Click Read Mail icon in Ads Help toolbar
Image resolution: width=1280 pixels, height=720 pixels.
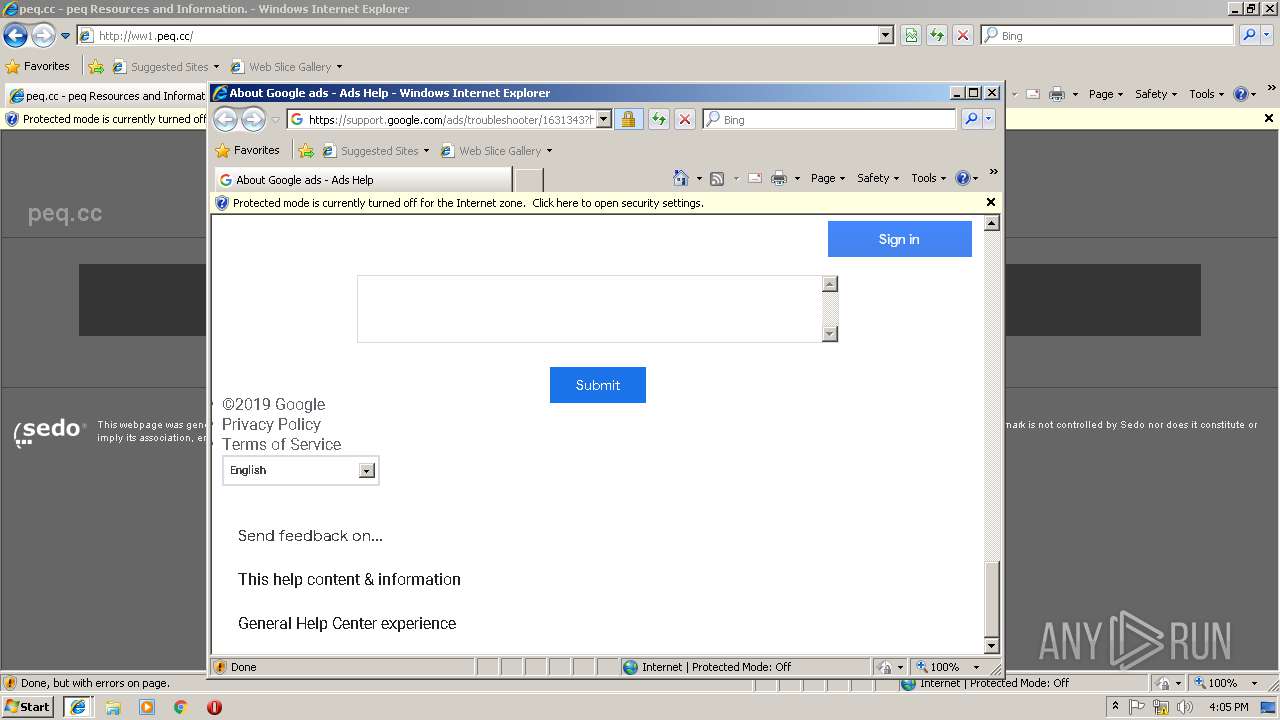(755, 178)
